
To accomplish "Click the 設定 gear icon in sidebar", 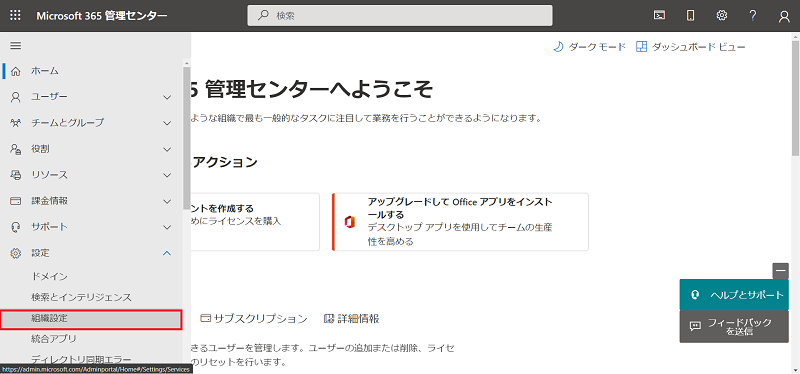I will point(16,253).
